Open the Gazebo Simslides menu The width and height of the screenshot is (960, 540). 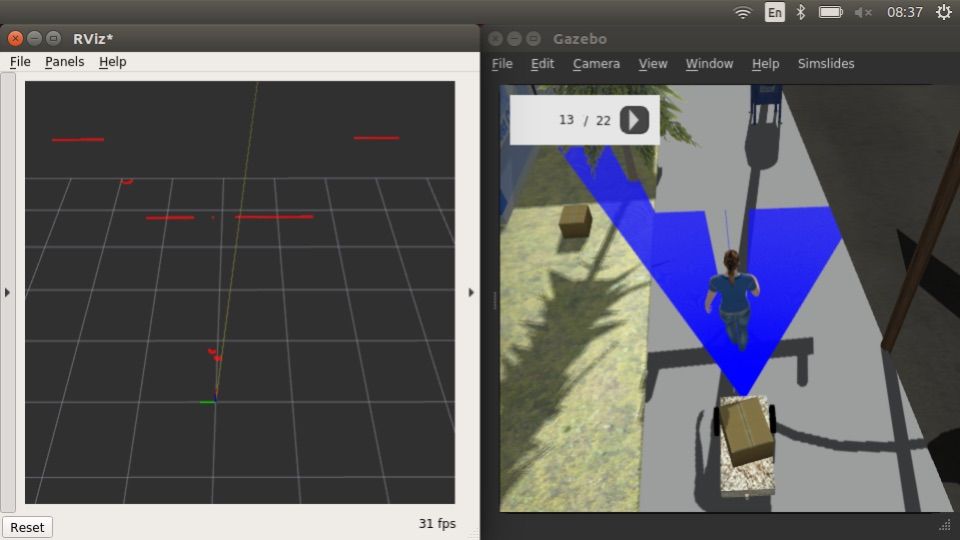pyautogui.click(x=826, y=64)
